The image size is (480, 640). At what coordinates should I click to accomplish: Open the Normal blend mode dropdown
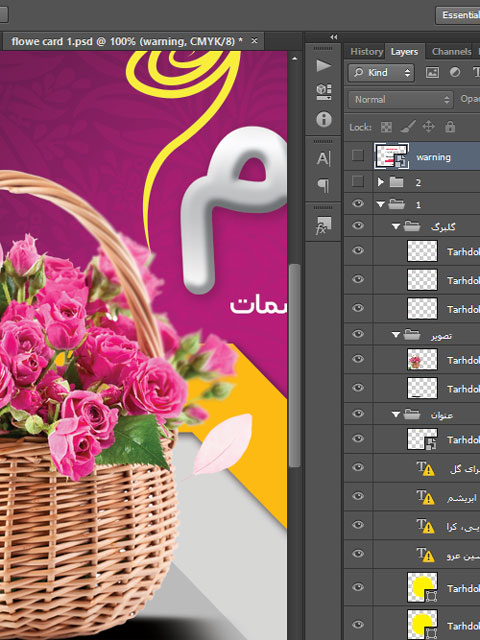[x=400, y=99]
